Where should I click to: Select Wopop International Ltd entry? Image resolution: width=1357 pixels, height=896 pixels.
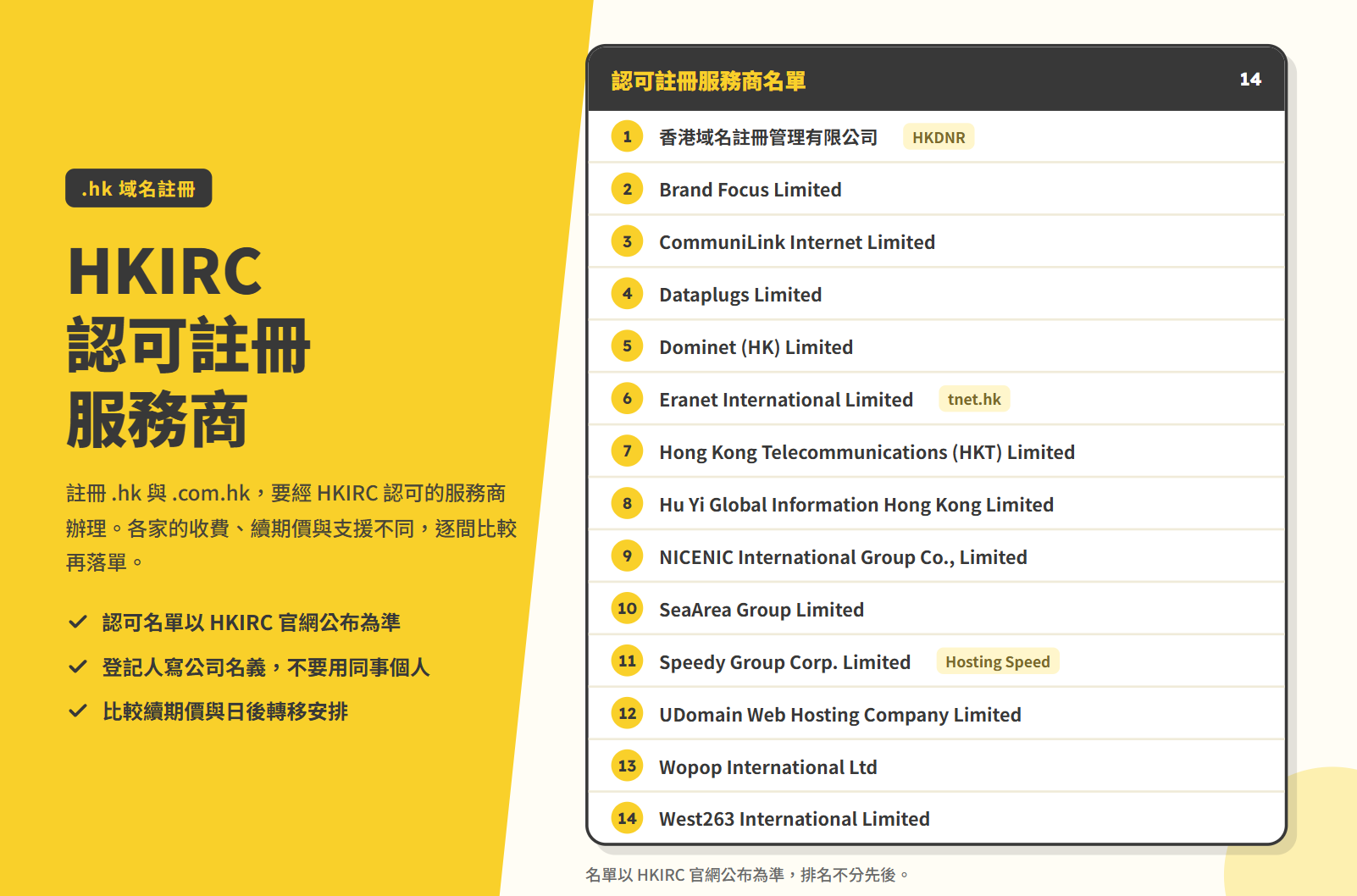(x=936, y=766)
